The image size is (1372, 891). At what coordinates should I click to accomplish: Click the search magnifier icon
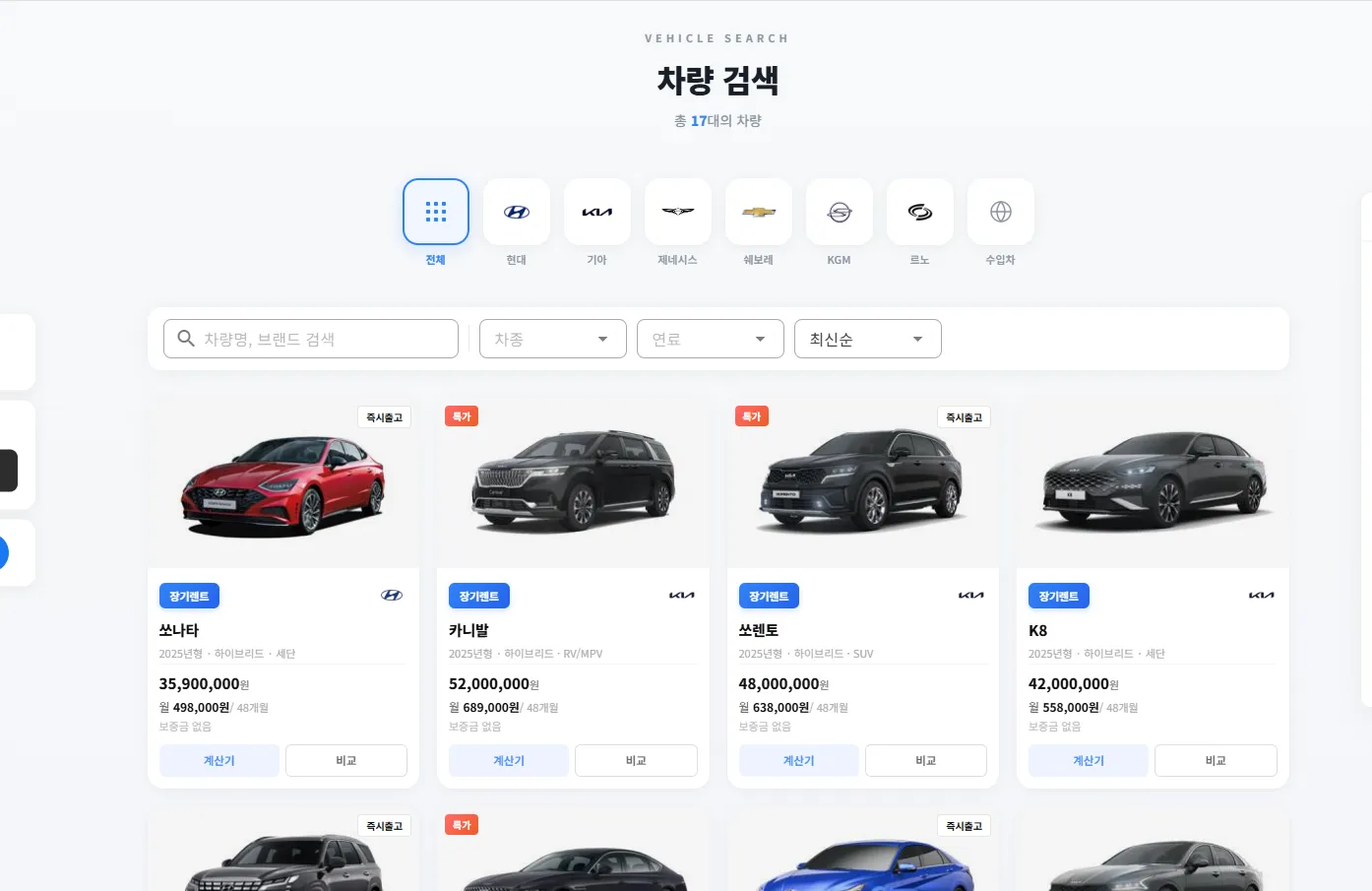(x=185, y=339)
